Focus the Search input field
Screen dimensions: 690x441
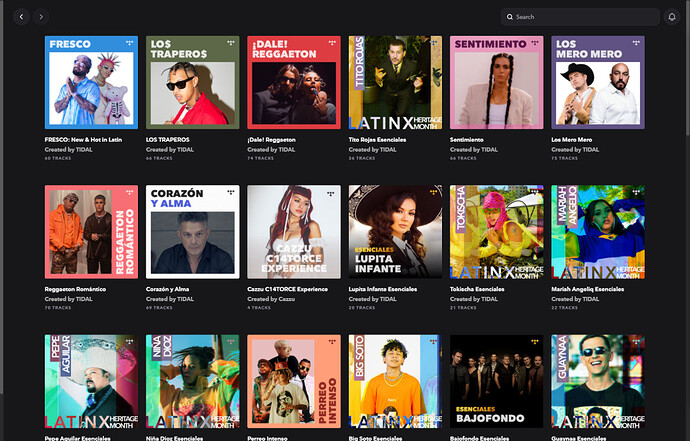(580, 17)
